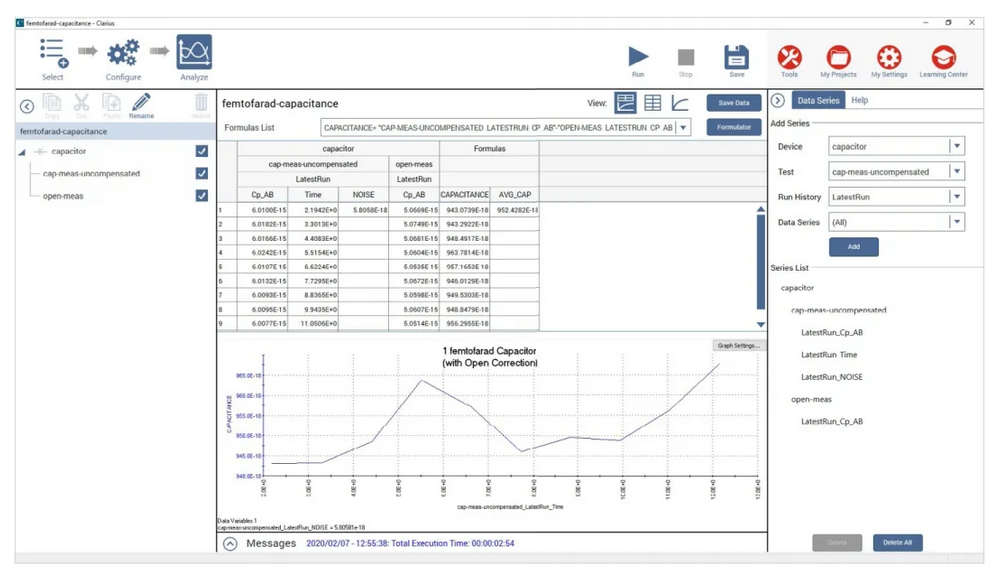The image size is (1005, 580).
Task: Click the sheet scrollbar down arrow
Action: coord(761,325)
